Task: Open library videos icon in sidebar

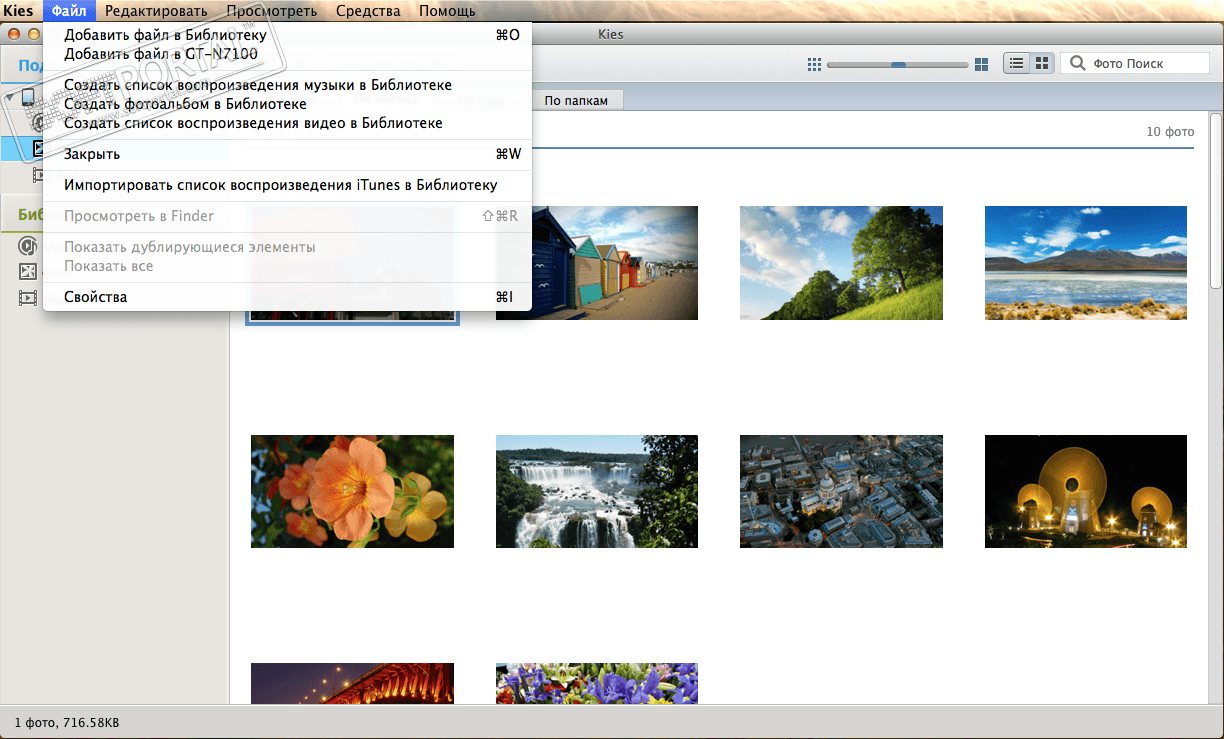Action: tap(28, 297)
